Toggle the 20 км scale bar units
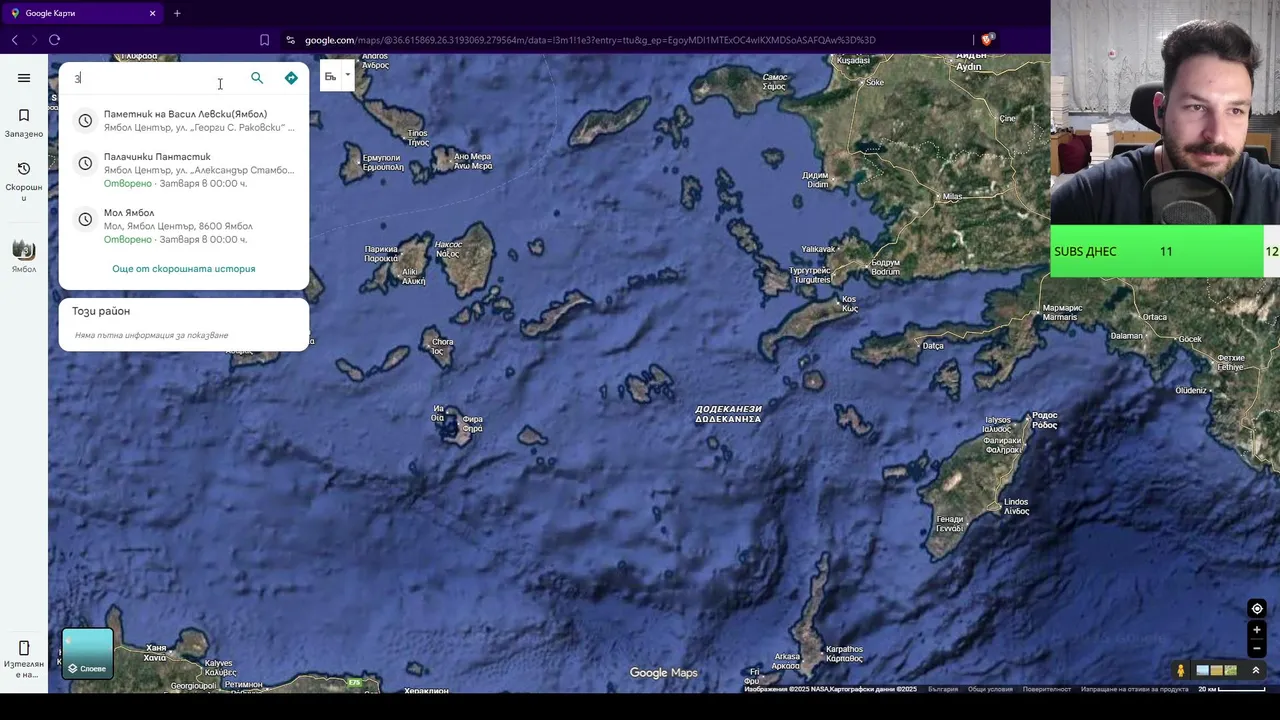Viewport: 1280px width, 720px height. click(1231, 689)
